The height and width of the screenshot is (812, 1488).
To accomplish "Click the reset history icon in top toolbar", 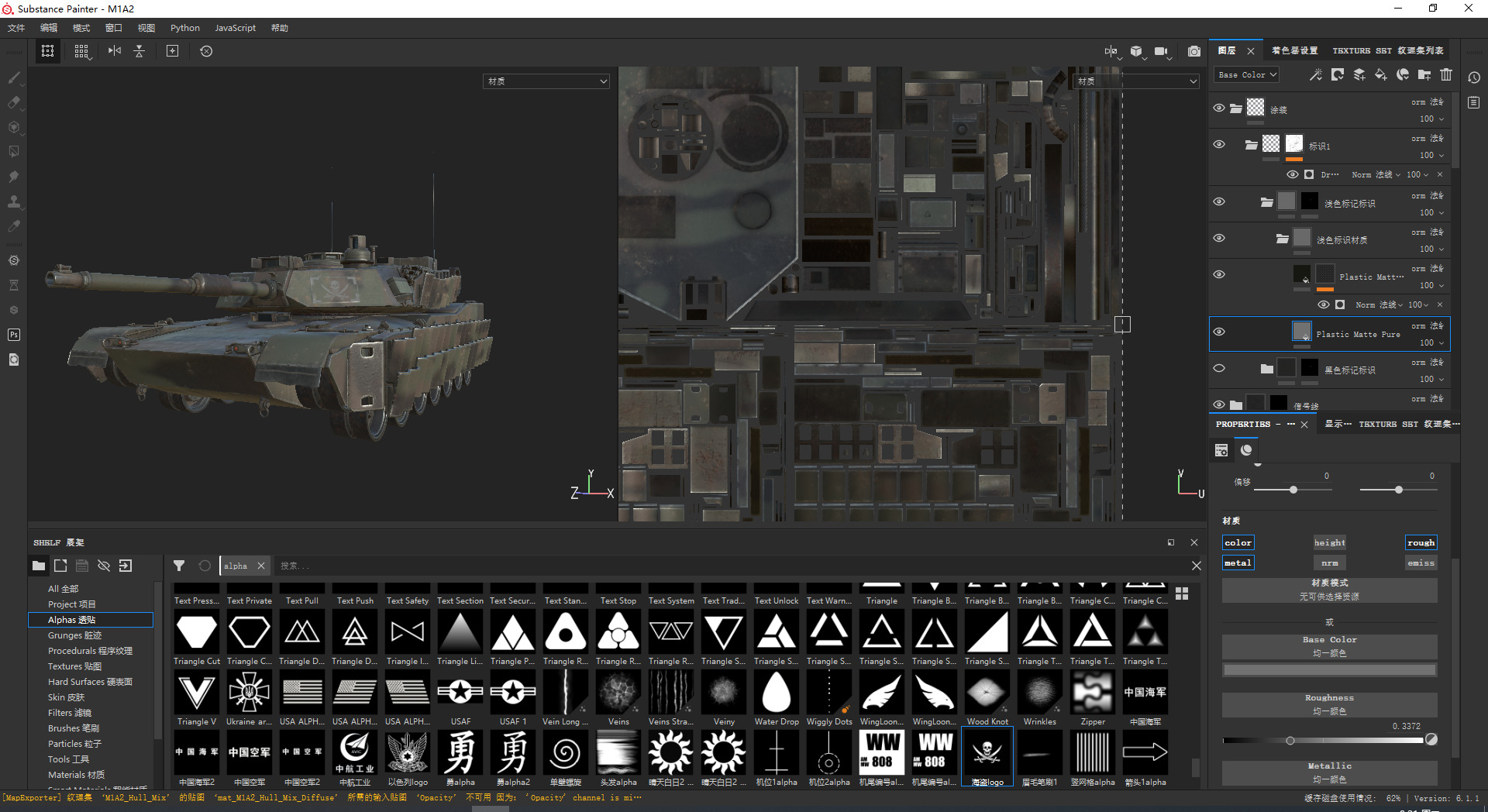I will (x=206, y=51).
